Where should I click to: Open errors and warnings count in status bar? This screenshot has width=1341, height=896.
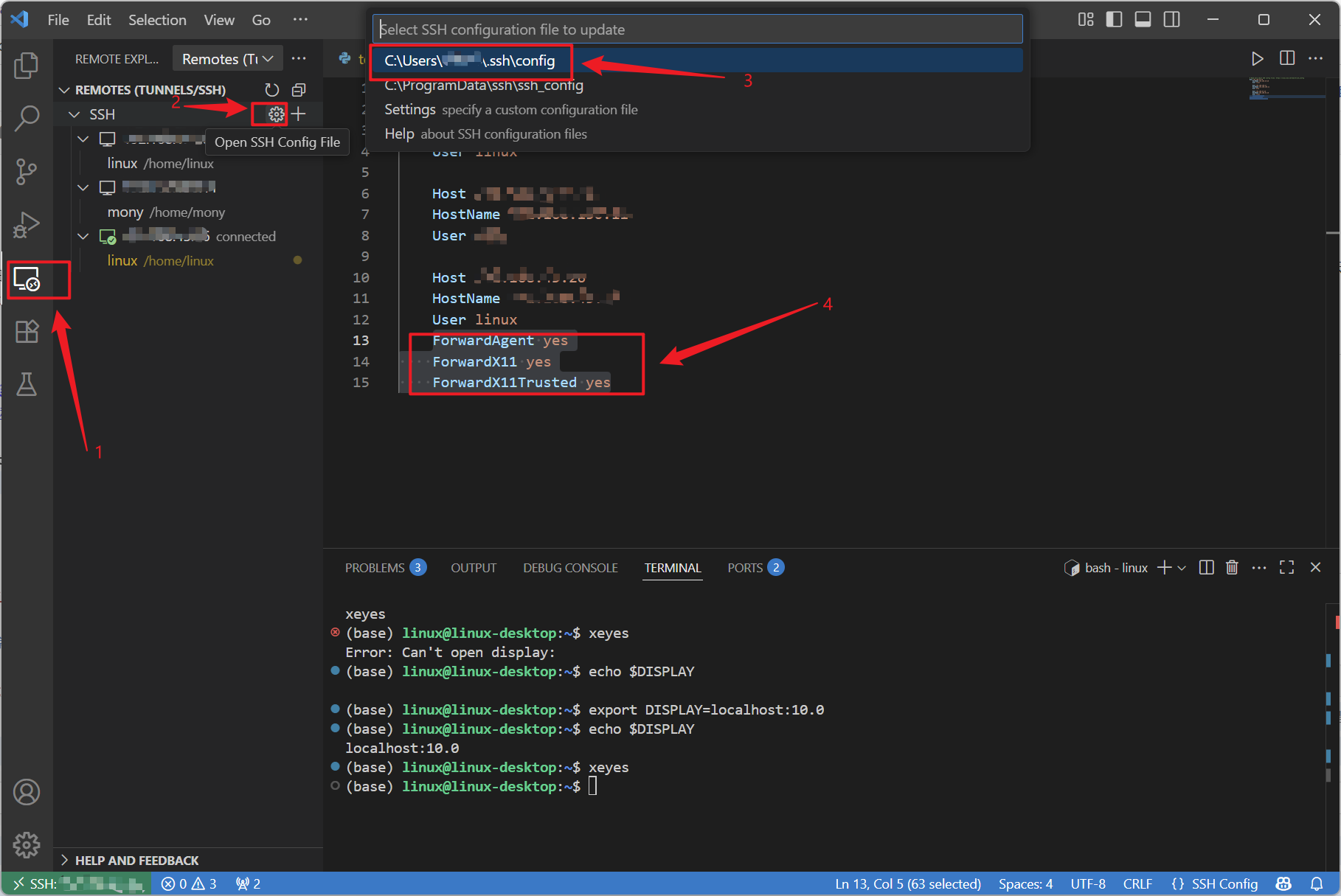(189, 883)
